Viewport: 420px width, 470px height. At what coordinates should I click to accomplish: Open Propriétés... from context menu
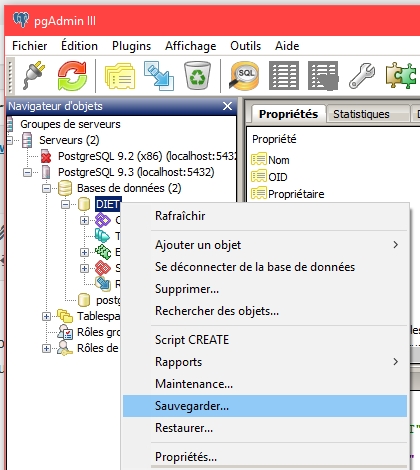pos(265,457)
